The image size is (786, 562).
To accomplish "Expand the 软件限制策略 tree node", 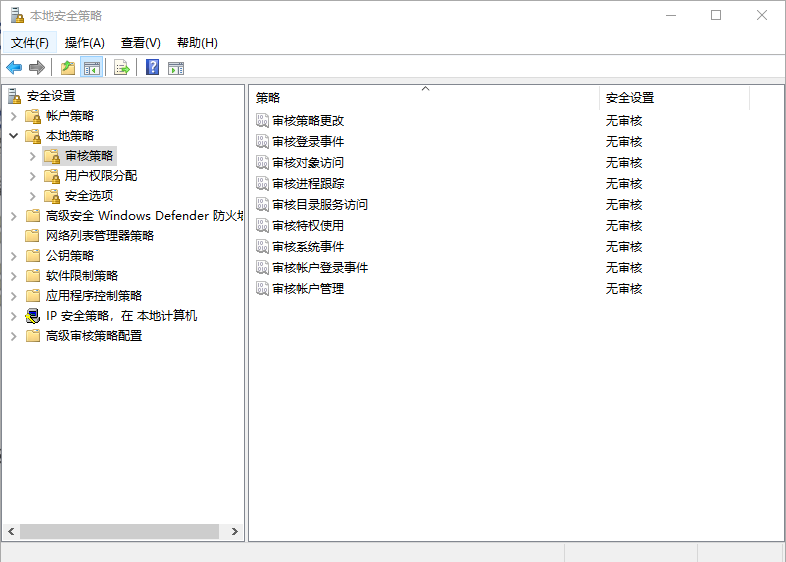I will [14, 276].
